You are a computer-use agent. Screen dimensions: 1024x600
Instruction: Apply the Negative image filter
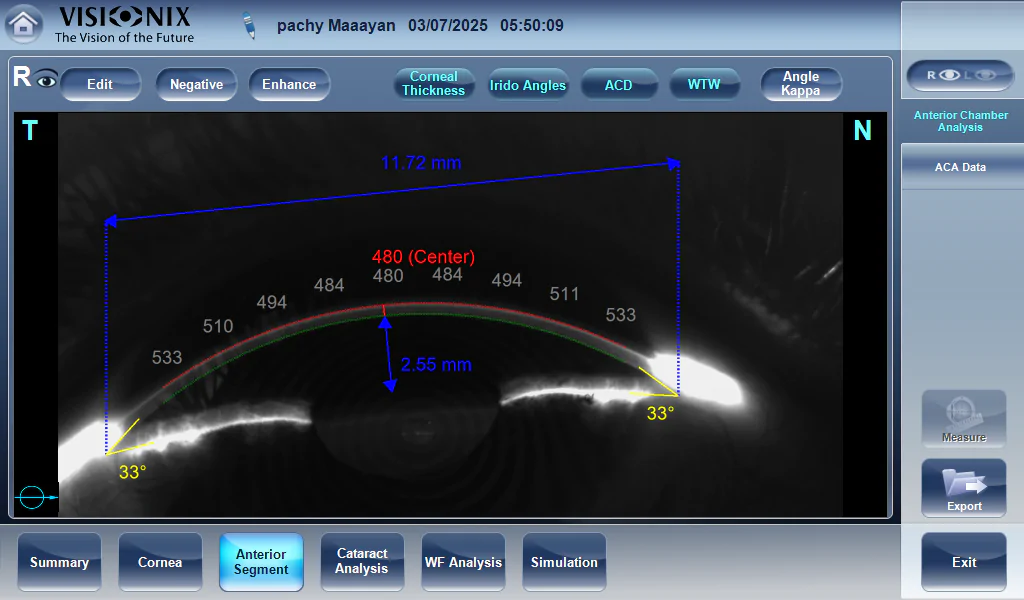coord(196,85)
